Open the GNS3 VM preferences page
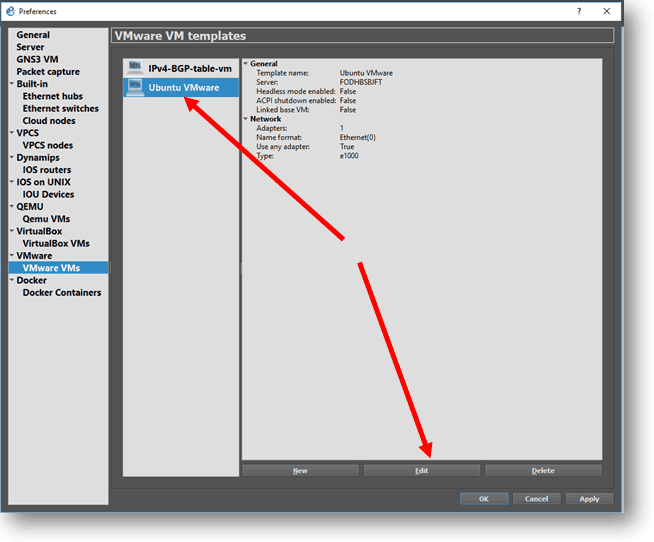The image size is (654, 542). [x=37, y=59]
